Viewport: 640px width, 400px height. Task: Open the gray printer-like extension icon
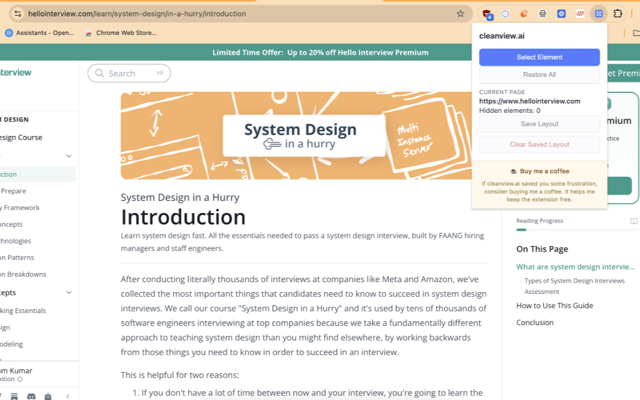pos(542,14)
